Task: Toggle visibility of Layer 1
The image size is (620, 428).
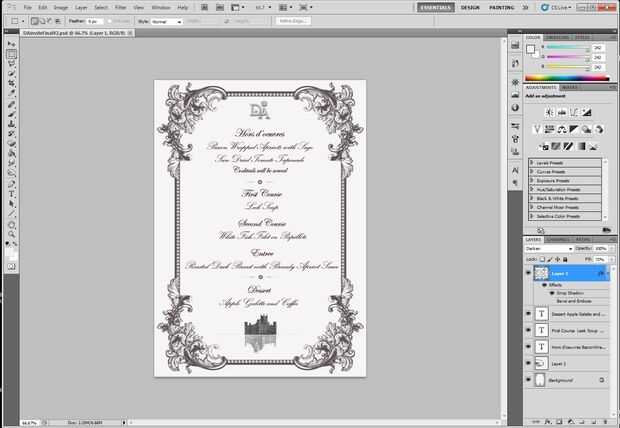Action: coord(529,363)
